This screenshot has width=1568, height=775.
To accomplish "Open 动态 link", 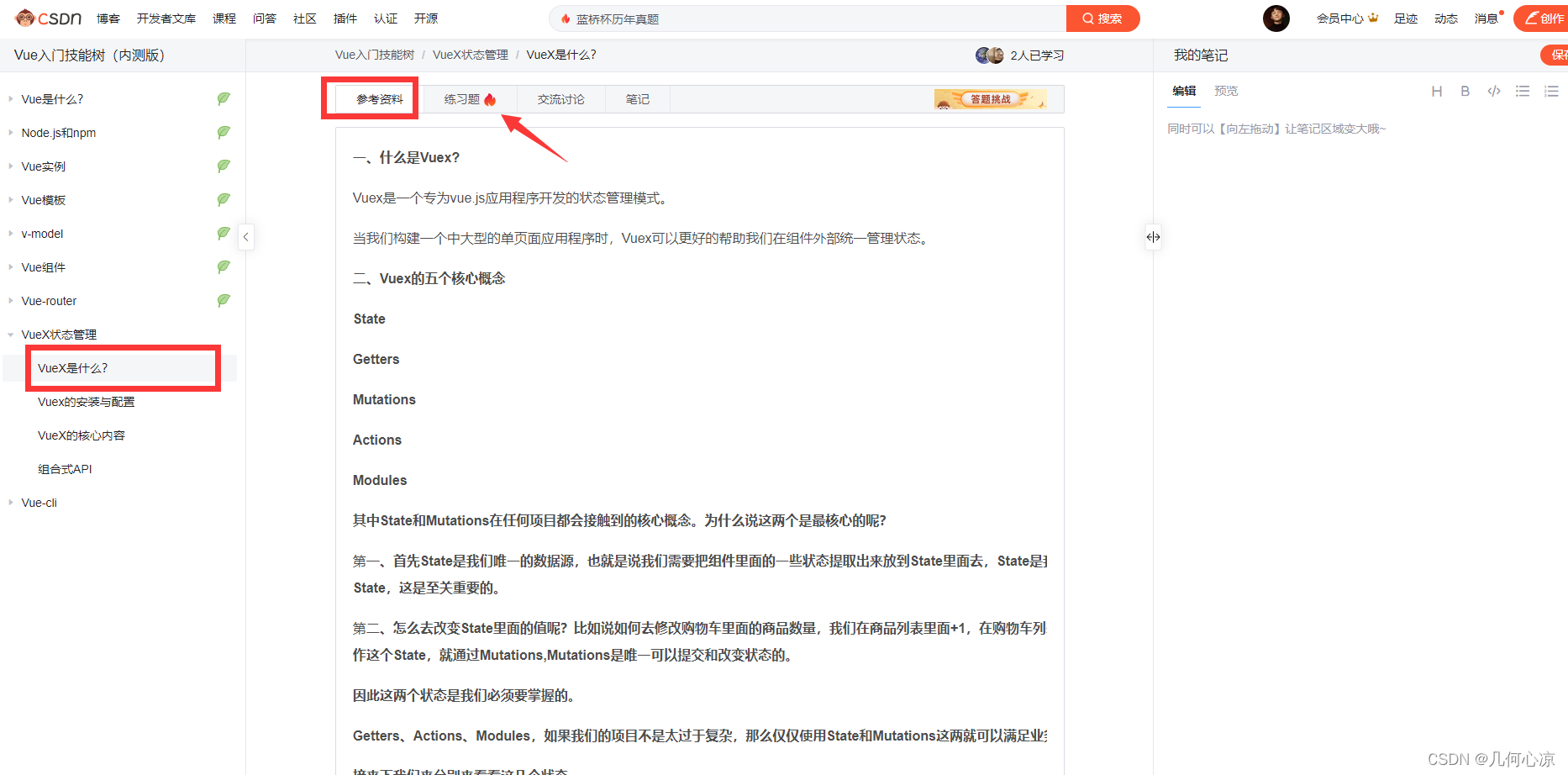I will click(x=1446, y=18).
